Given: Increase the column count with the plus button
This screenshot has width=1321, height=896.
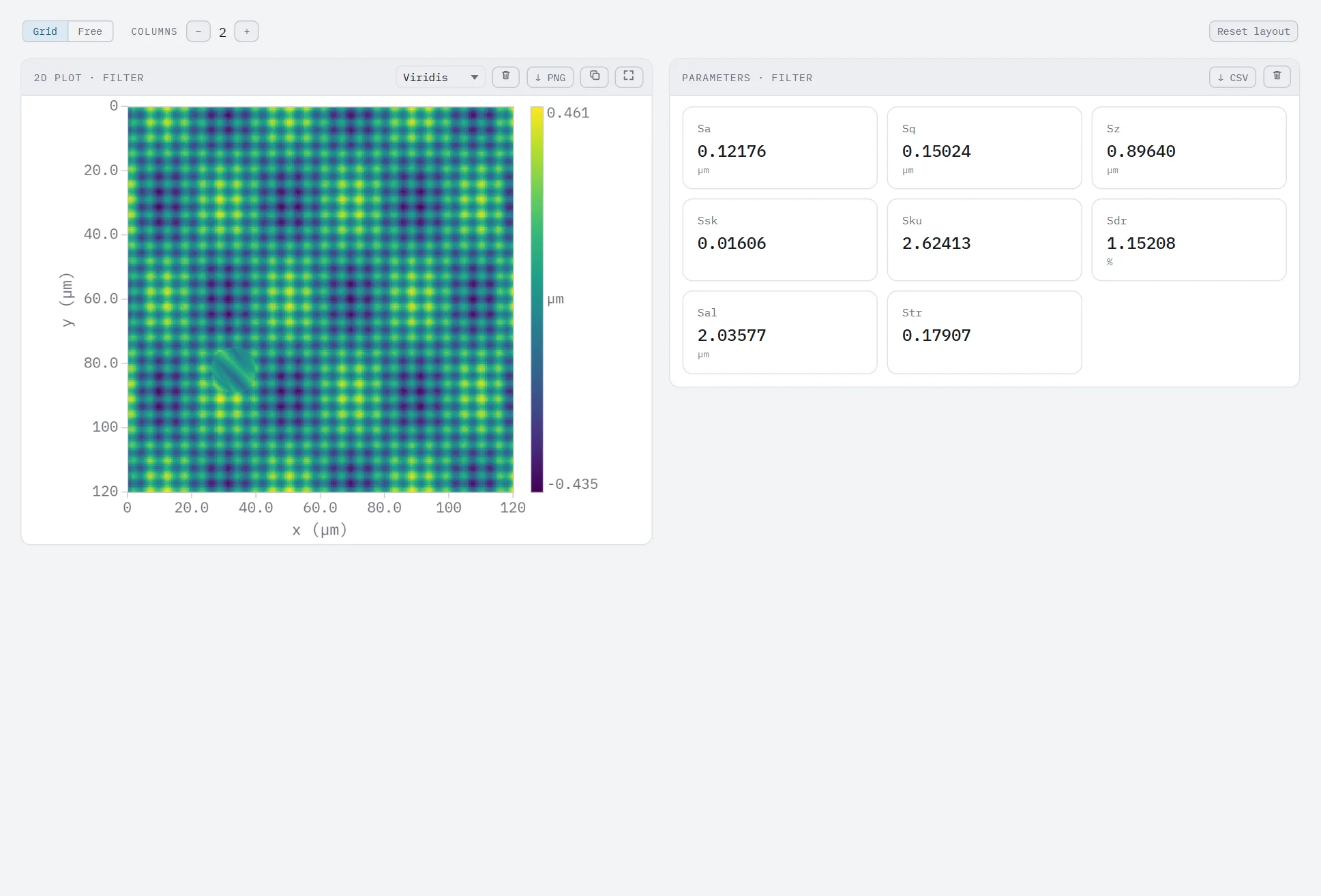Looking at the screenshot, I should (x=247, y=31).
